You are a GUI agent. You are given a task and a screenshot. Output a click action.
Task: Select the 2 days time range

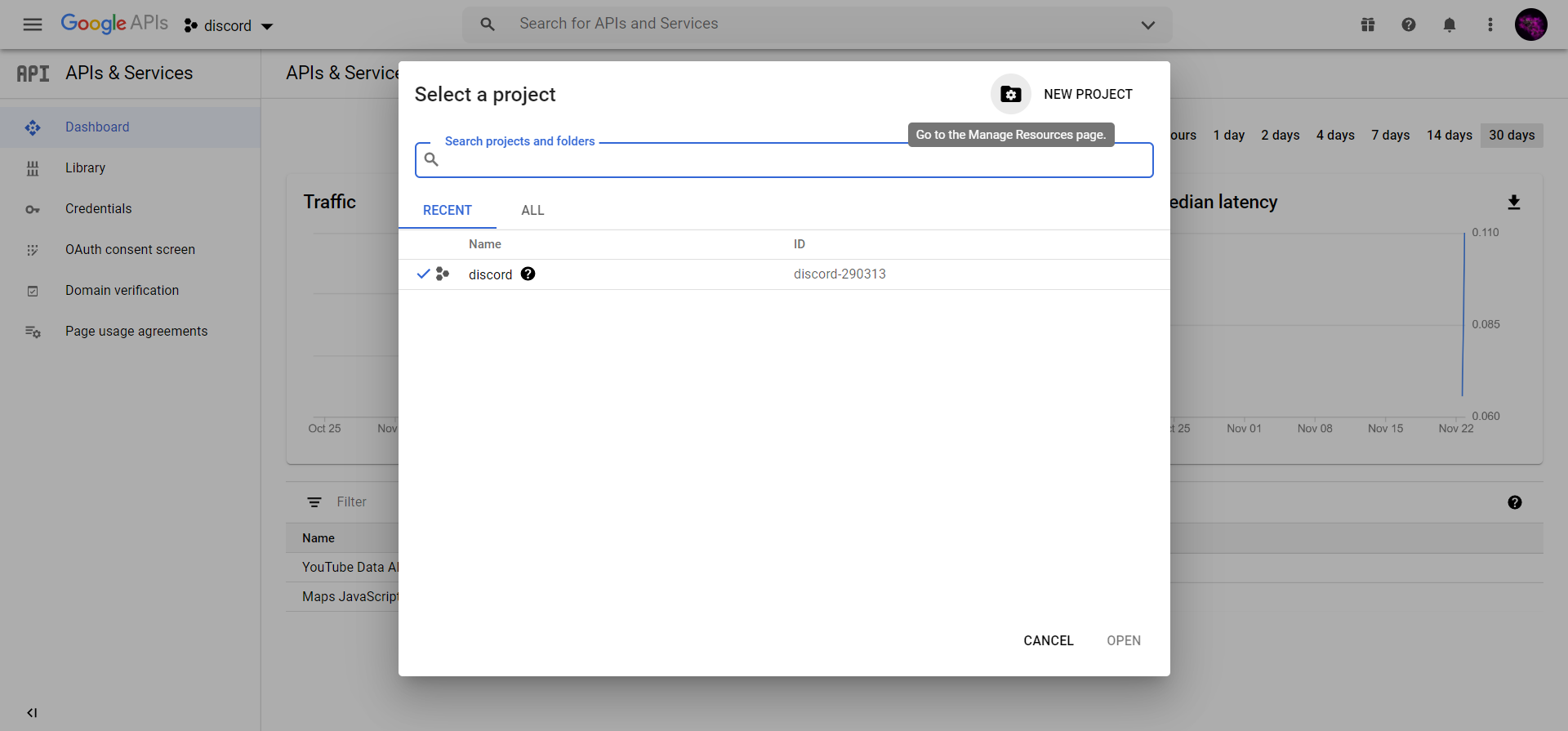[x=1281, y=136]
